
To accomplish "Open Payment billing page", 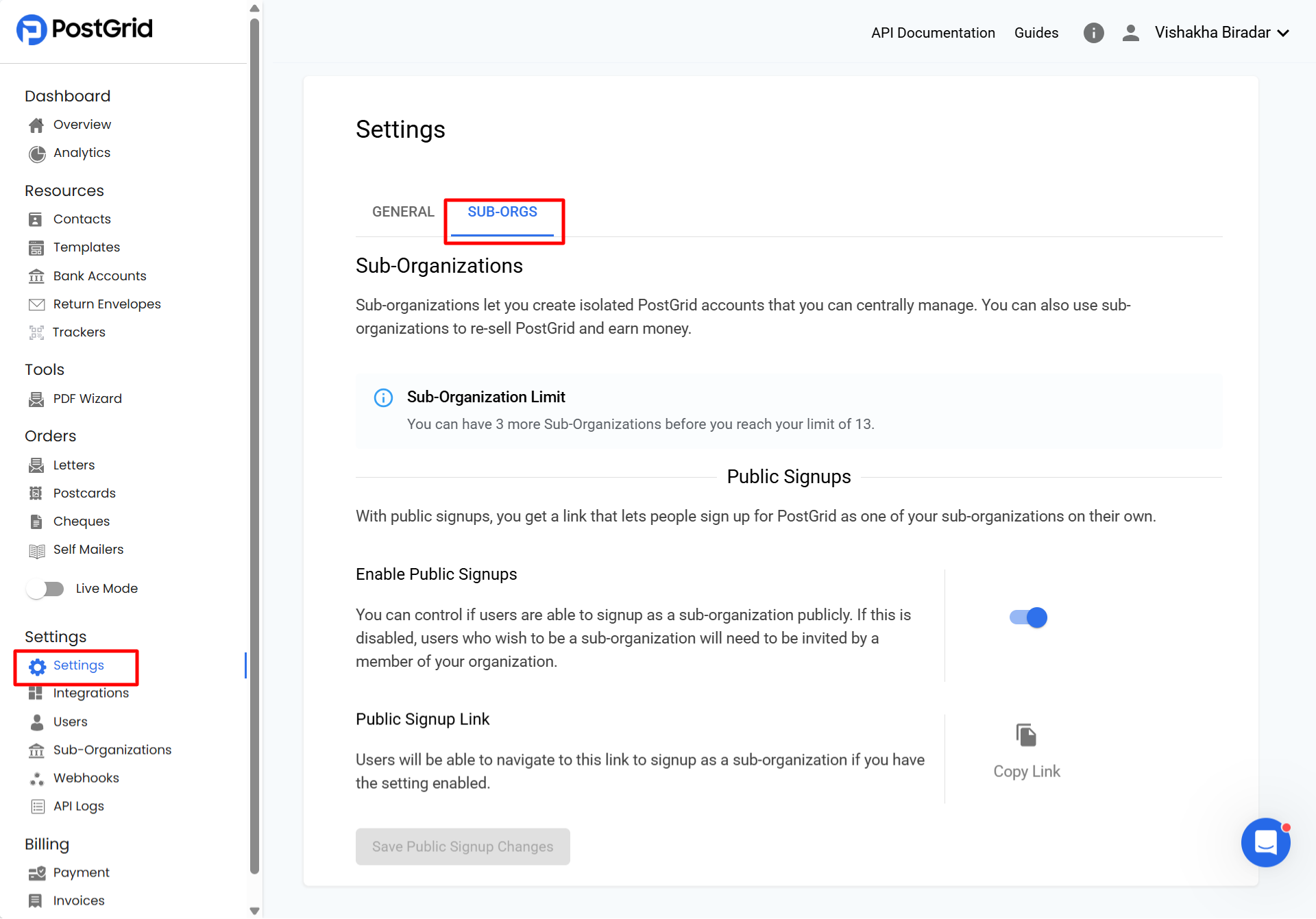I will coord(82,873).
